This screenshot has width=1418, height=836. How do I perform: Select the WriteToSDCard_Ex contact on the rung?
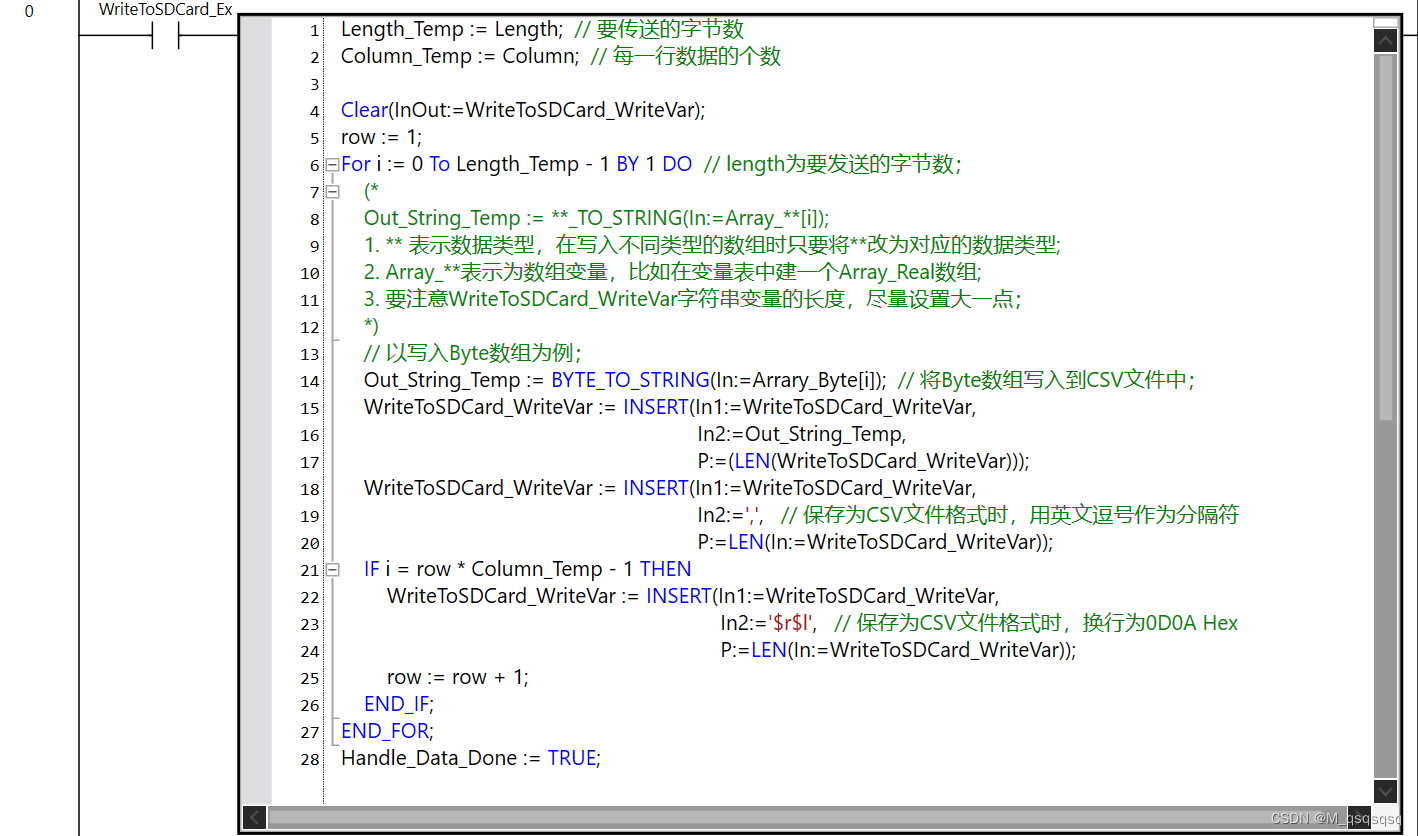click(165, 38)
